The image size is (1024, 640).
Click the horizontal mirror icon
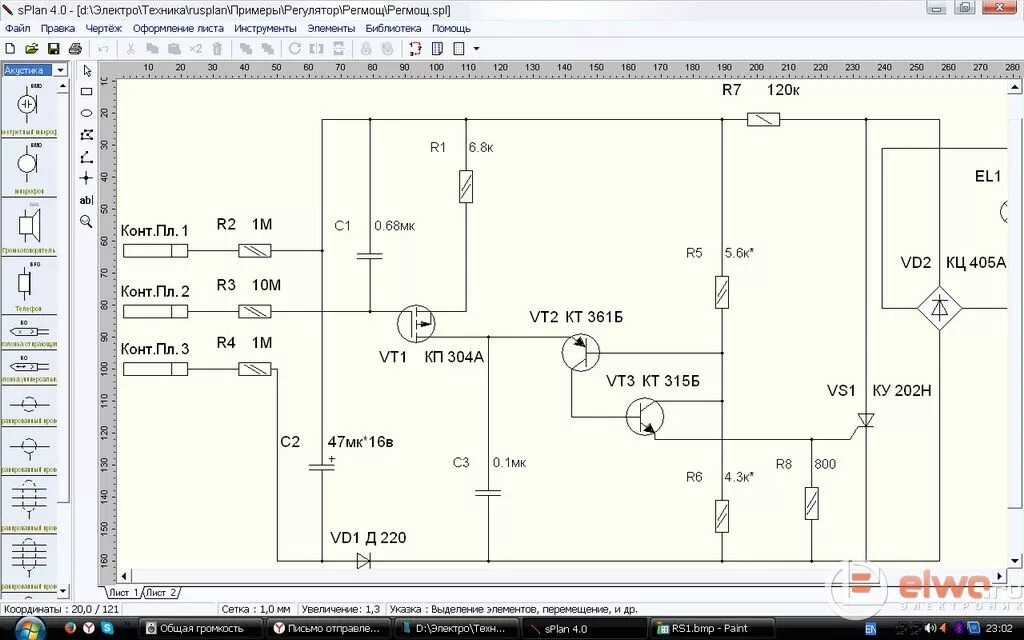(317, 48)
